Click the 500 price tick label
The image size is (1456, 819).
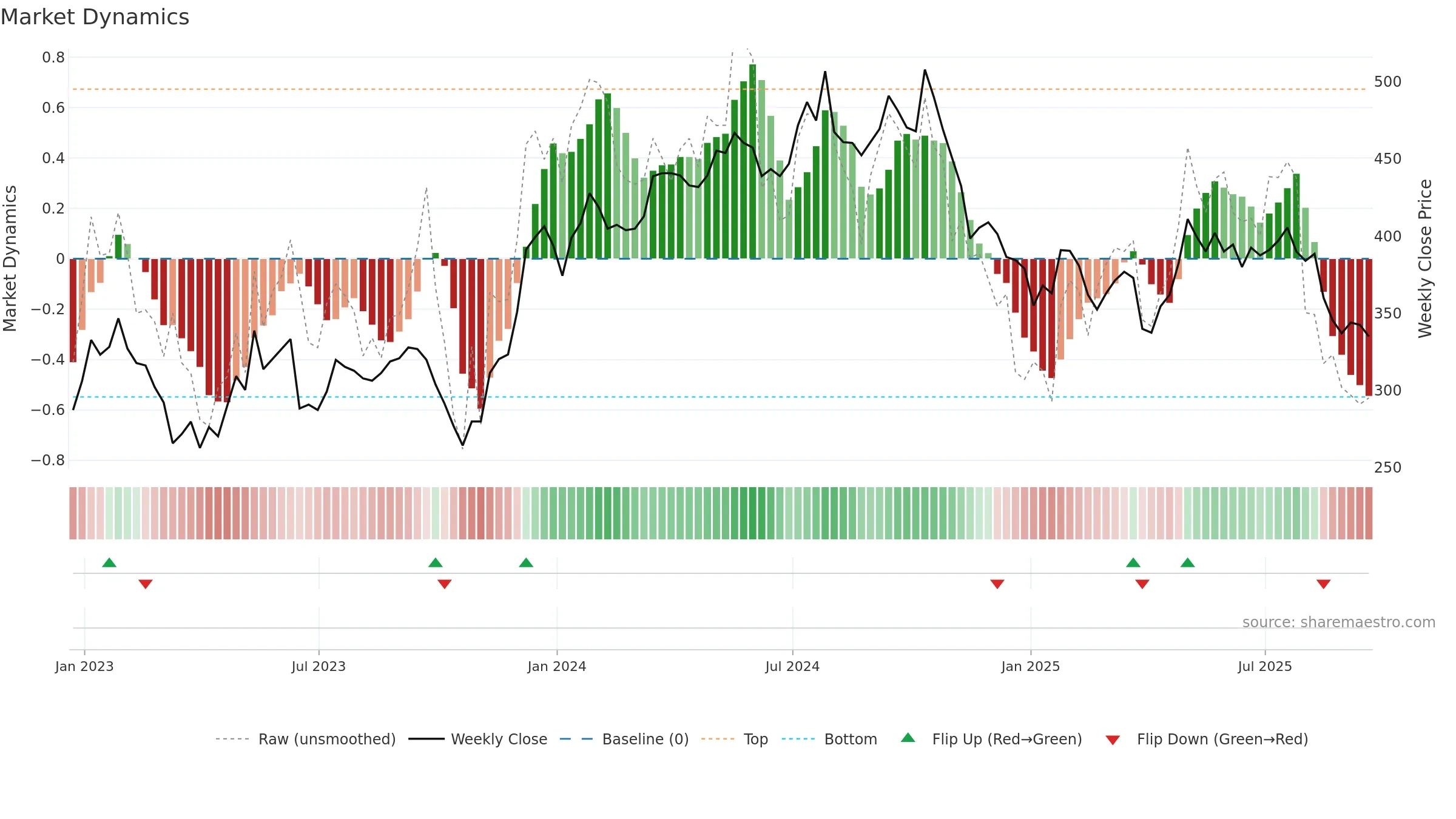point(1388,82)
